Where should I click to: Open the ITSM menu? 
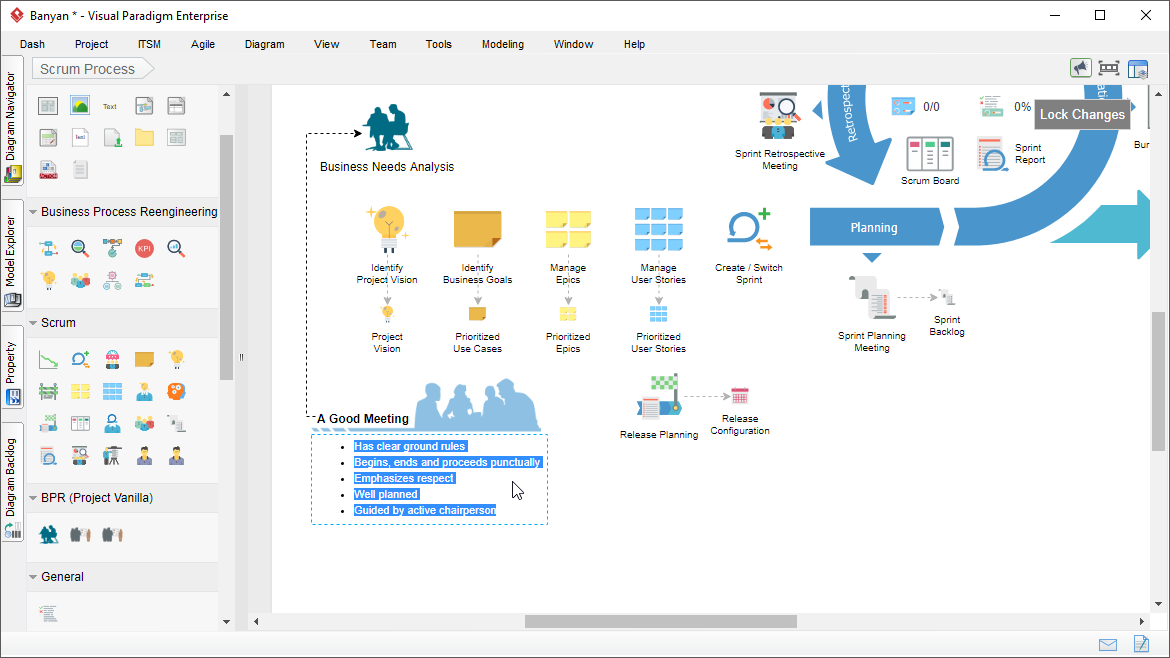tap(149, 44)
